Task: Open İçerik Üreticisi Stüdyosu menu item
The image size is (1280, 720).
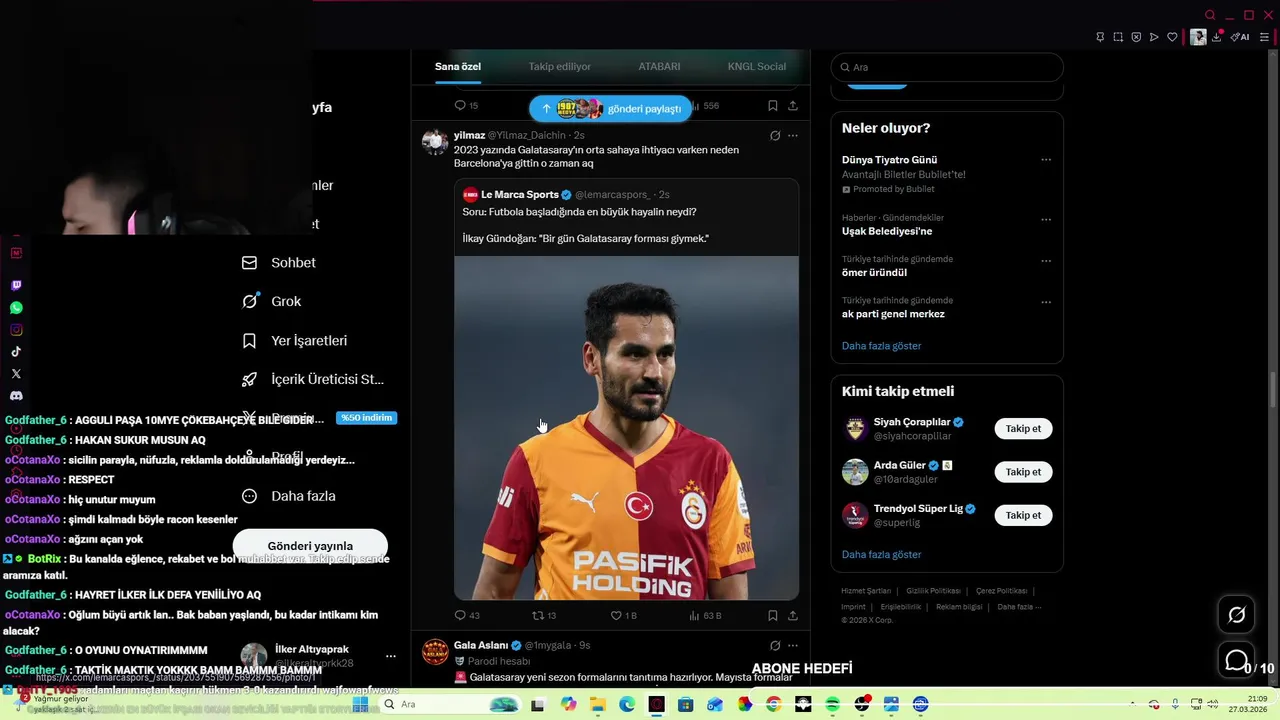Action: [313, 380]
